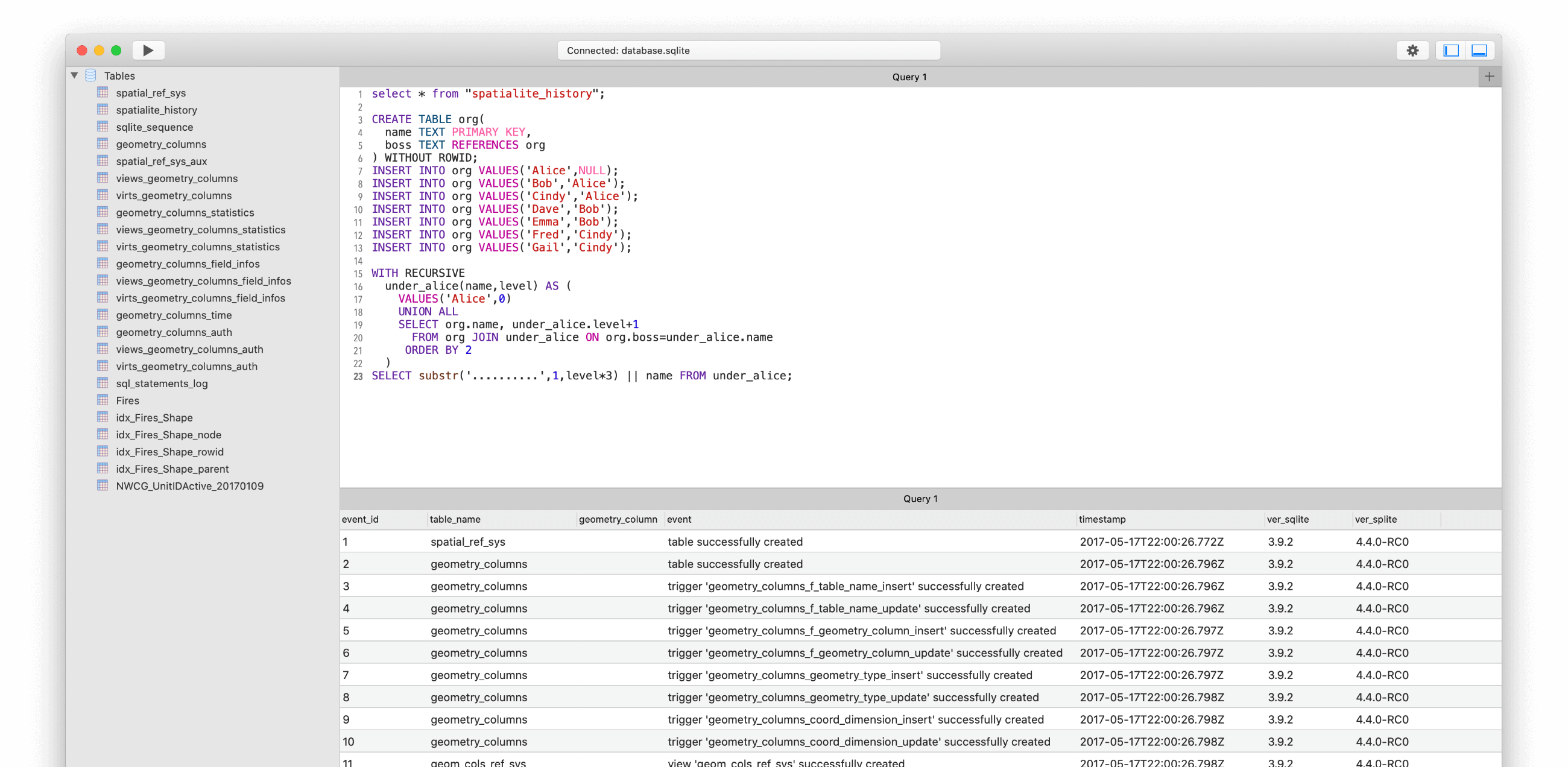Screen dimensions: 1568x767
Task: Click the Fires table icon
Action: click(x=103, y=400)
